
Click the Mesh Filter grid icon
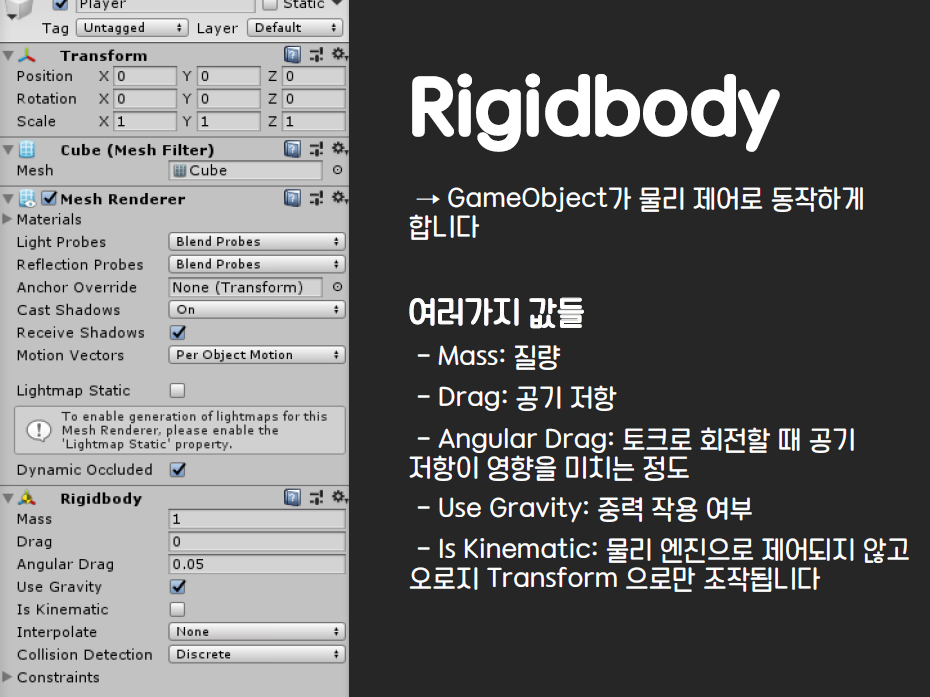(x=27, y=149)
